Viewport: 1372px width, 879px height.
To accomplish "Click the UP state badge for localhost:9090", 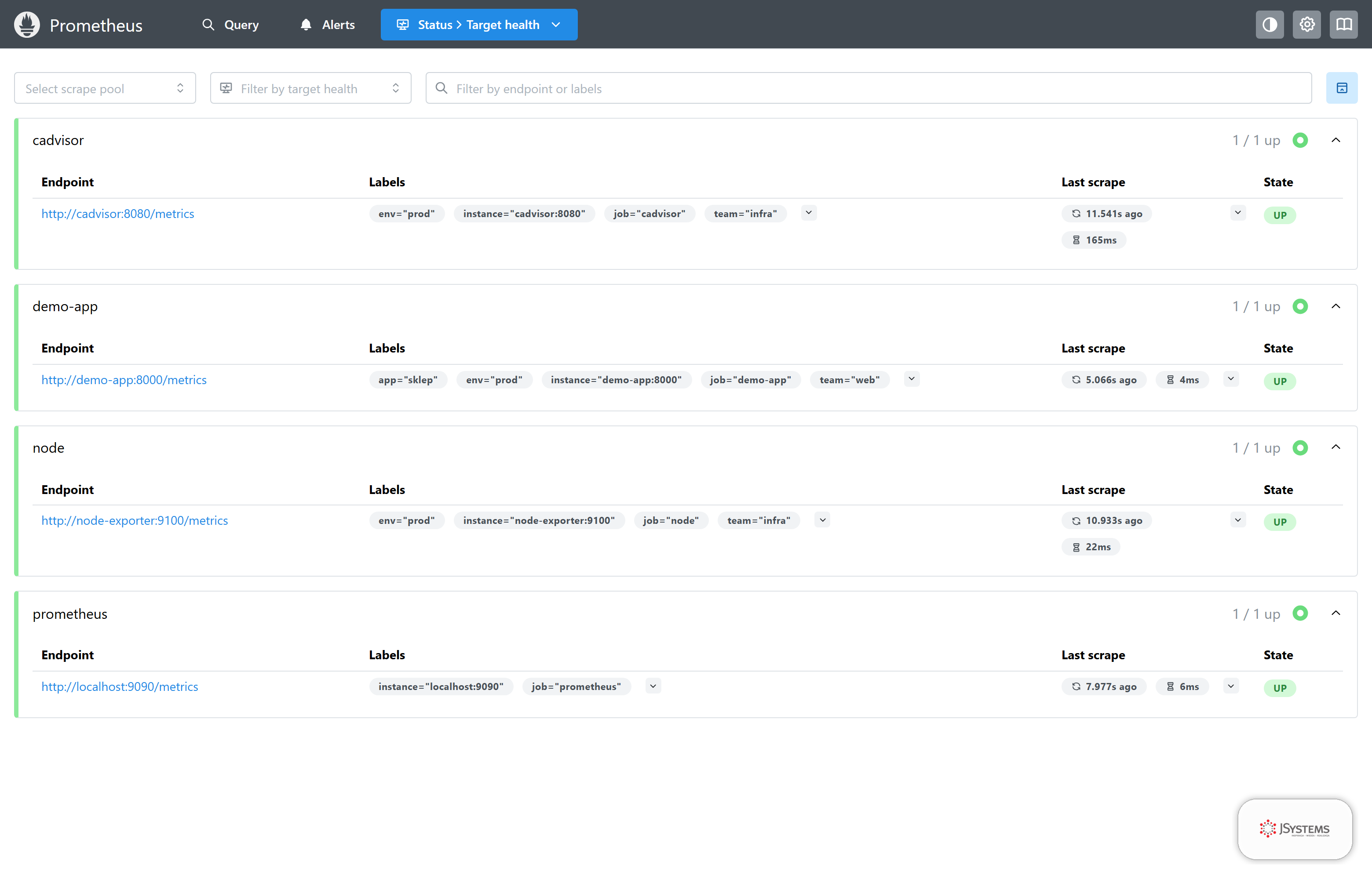I will (1280, 688).
